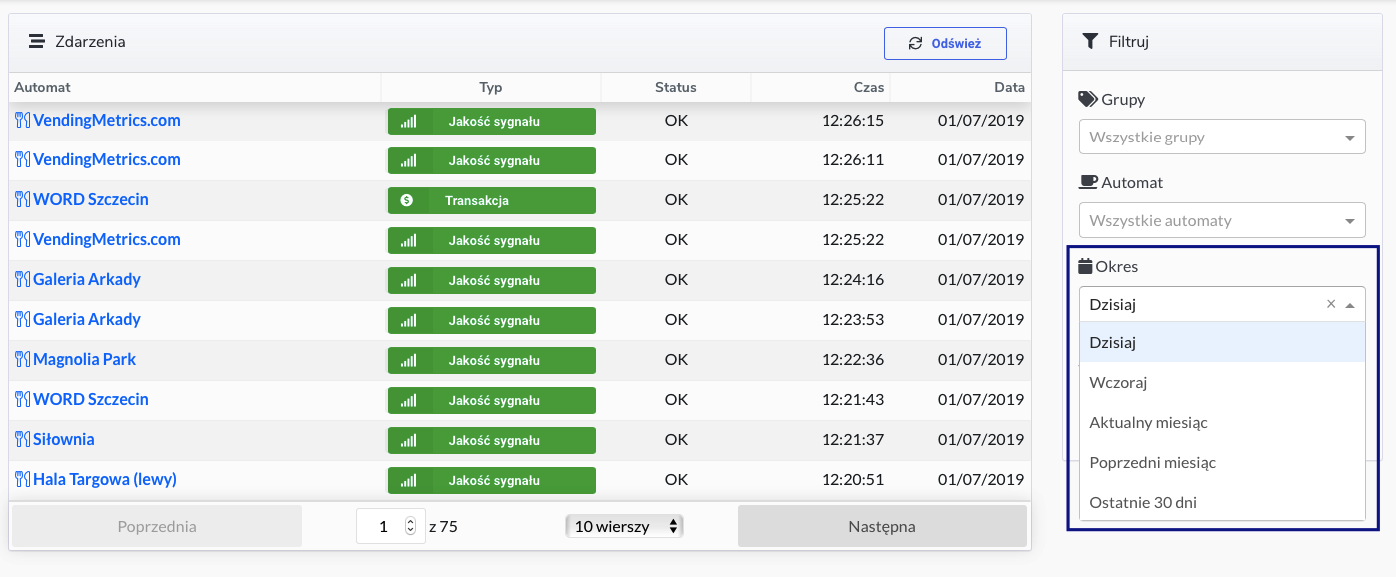Screen dimensions: 1396x577
Task: Click the funnel icon next to Filtruj
Action: click(x=1090, y=42)
